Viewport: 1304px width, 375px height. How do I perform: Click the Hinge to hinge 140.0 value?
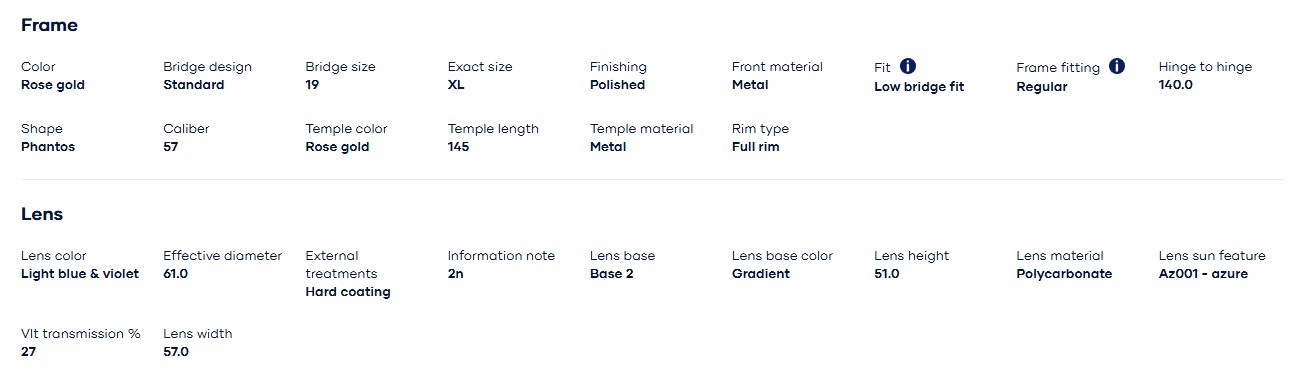pos(1176,85)
